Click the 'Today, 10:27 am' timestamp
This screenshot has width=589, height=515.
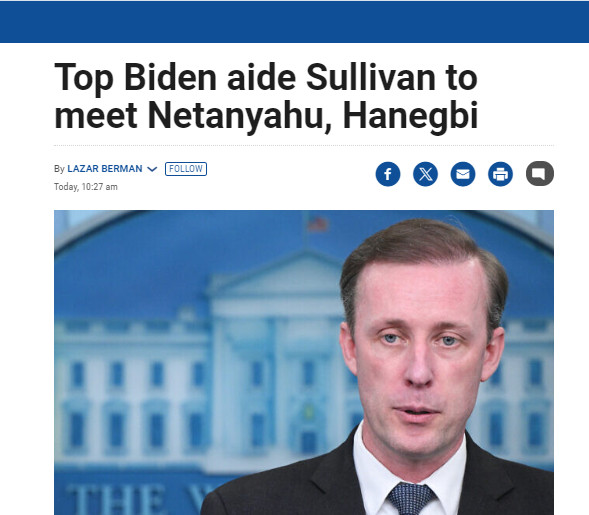point(86,187)
